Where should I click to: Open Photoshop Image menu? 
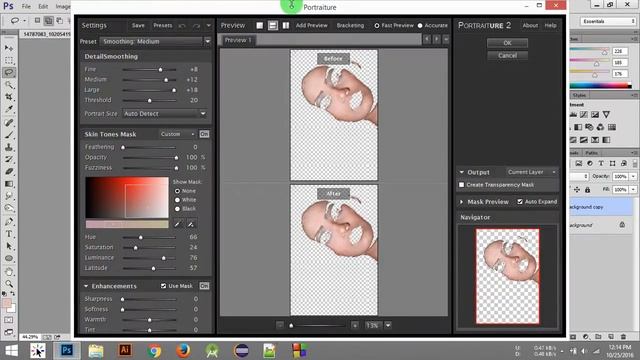click(63, 7)
